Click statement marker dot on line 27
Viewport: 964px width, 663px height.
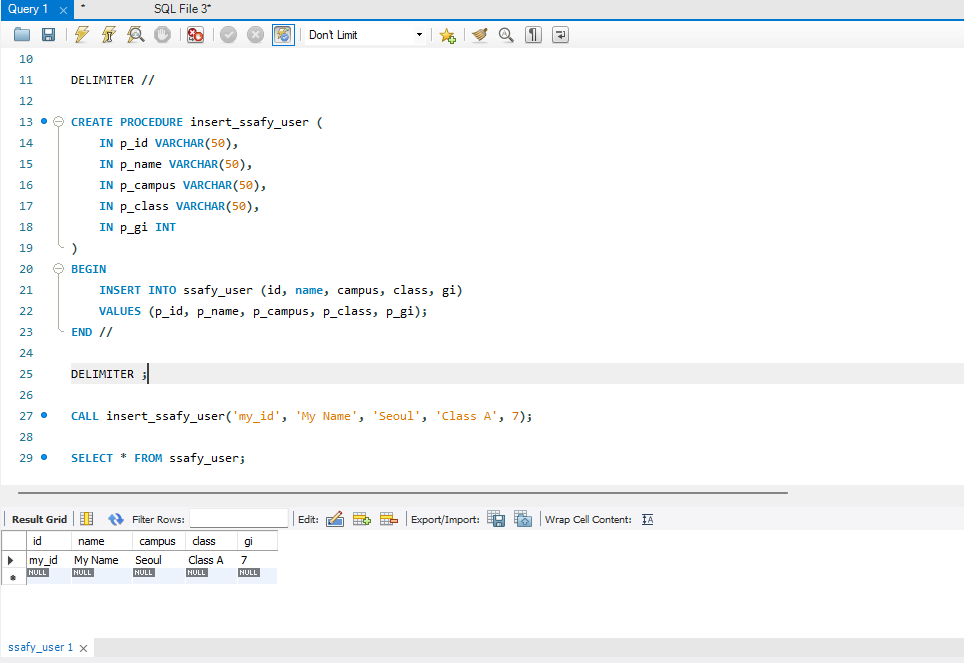44,415
